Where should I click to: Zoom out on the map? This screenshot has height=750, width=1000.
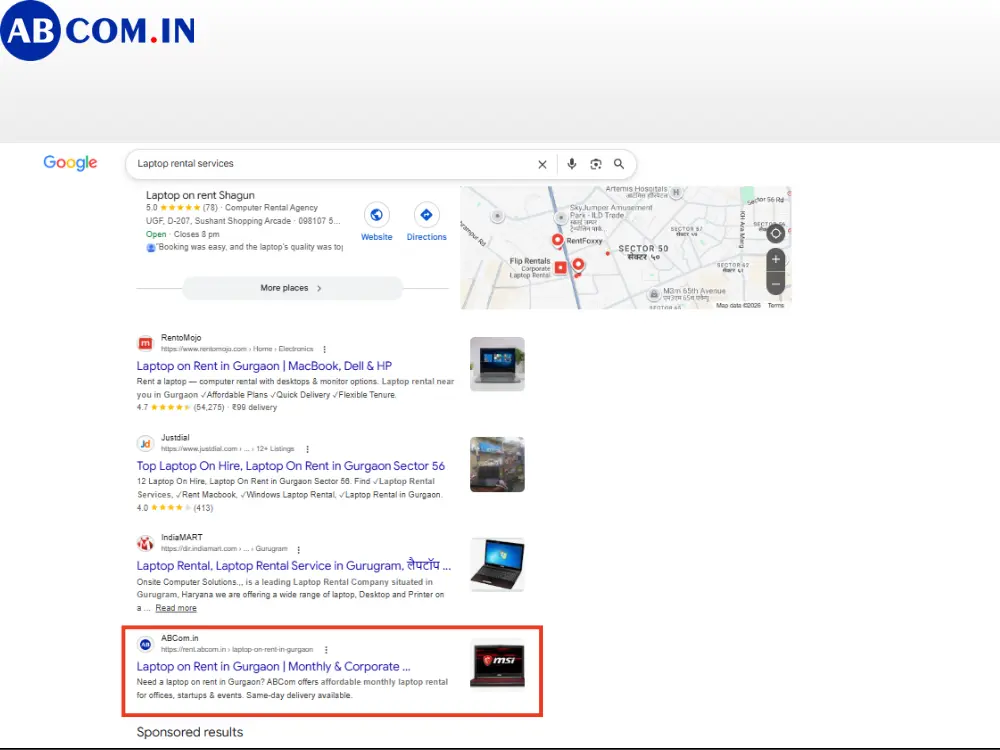pos(776,284)
